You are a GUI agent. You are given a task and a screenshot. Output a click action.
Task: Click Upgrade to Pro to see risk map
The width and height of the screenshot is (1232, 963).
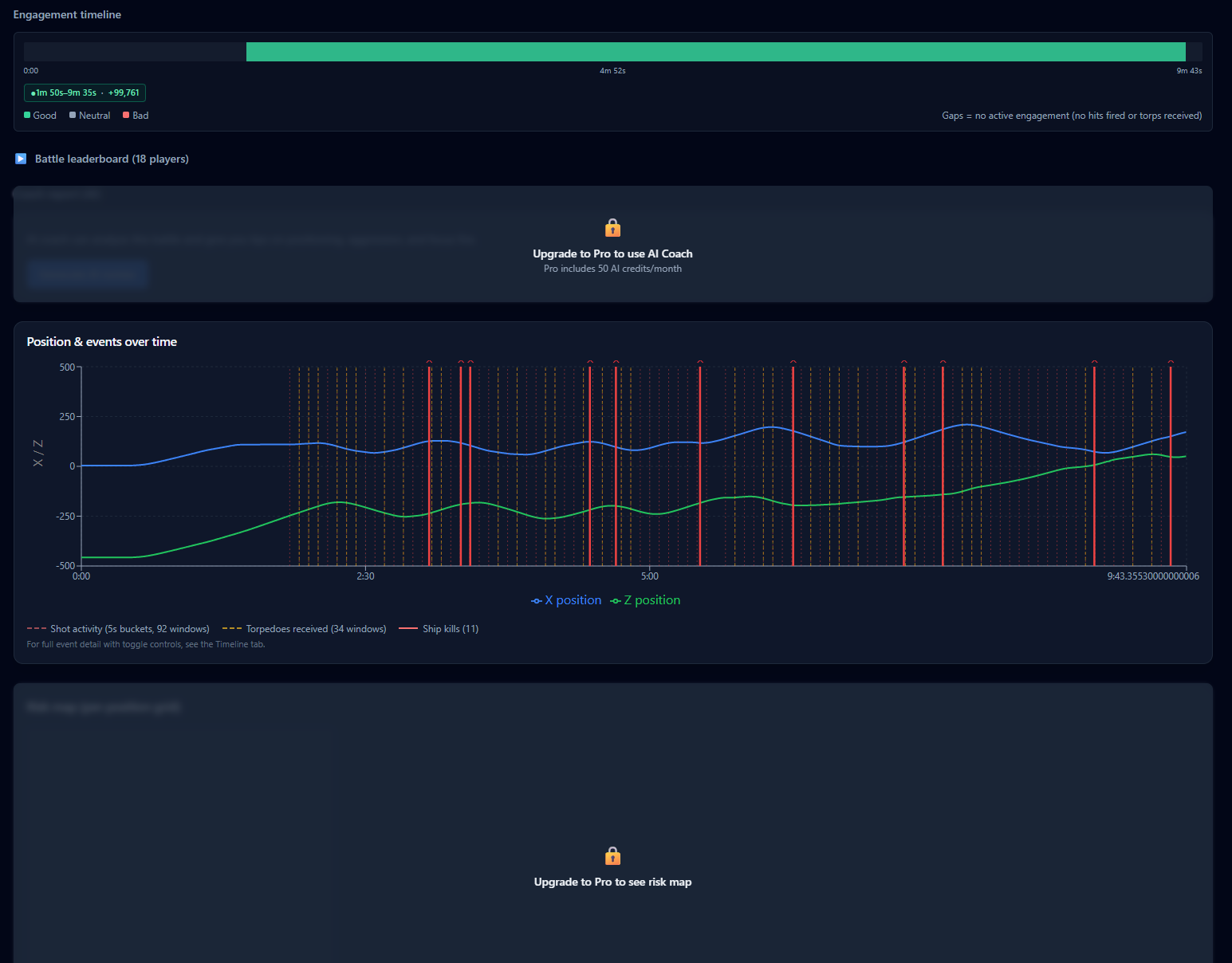612,882
